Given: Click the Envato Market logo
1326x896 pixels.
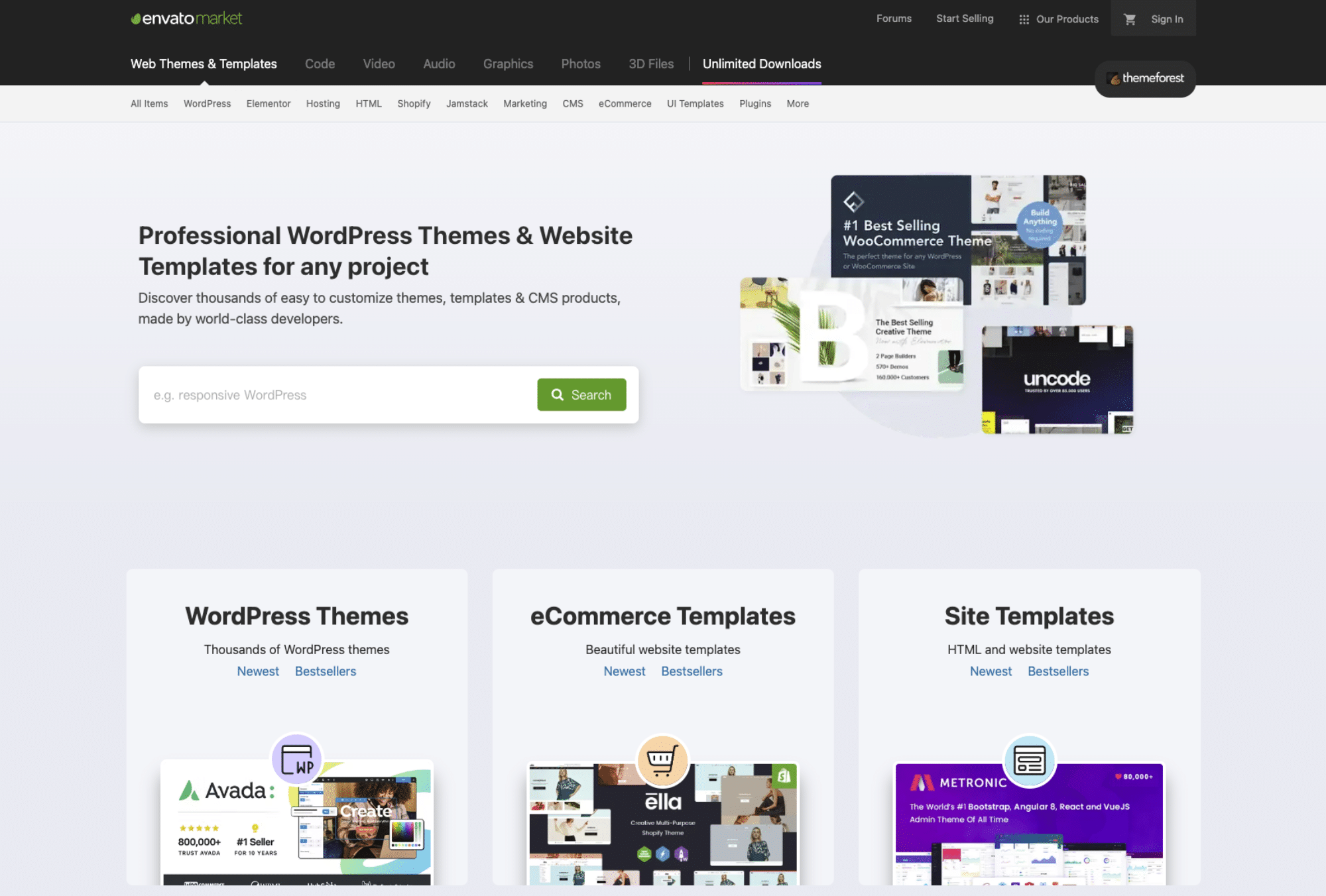Looking at the screenshot, I should pyautogui.click(x=186, y=19).
